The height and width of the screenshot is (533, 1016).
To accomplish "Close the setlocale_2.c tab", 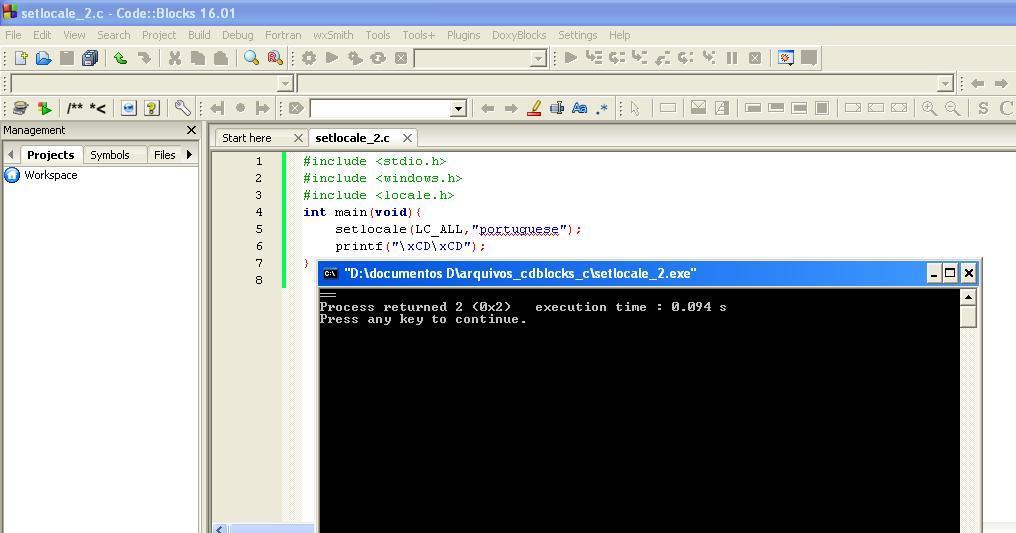I will (x=407, y=138).
